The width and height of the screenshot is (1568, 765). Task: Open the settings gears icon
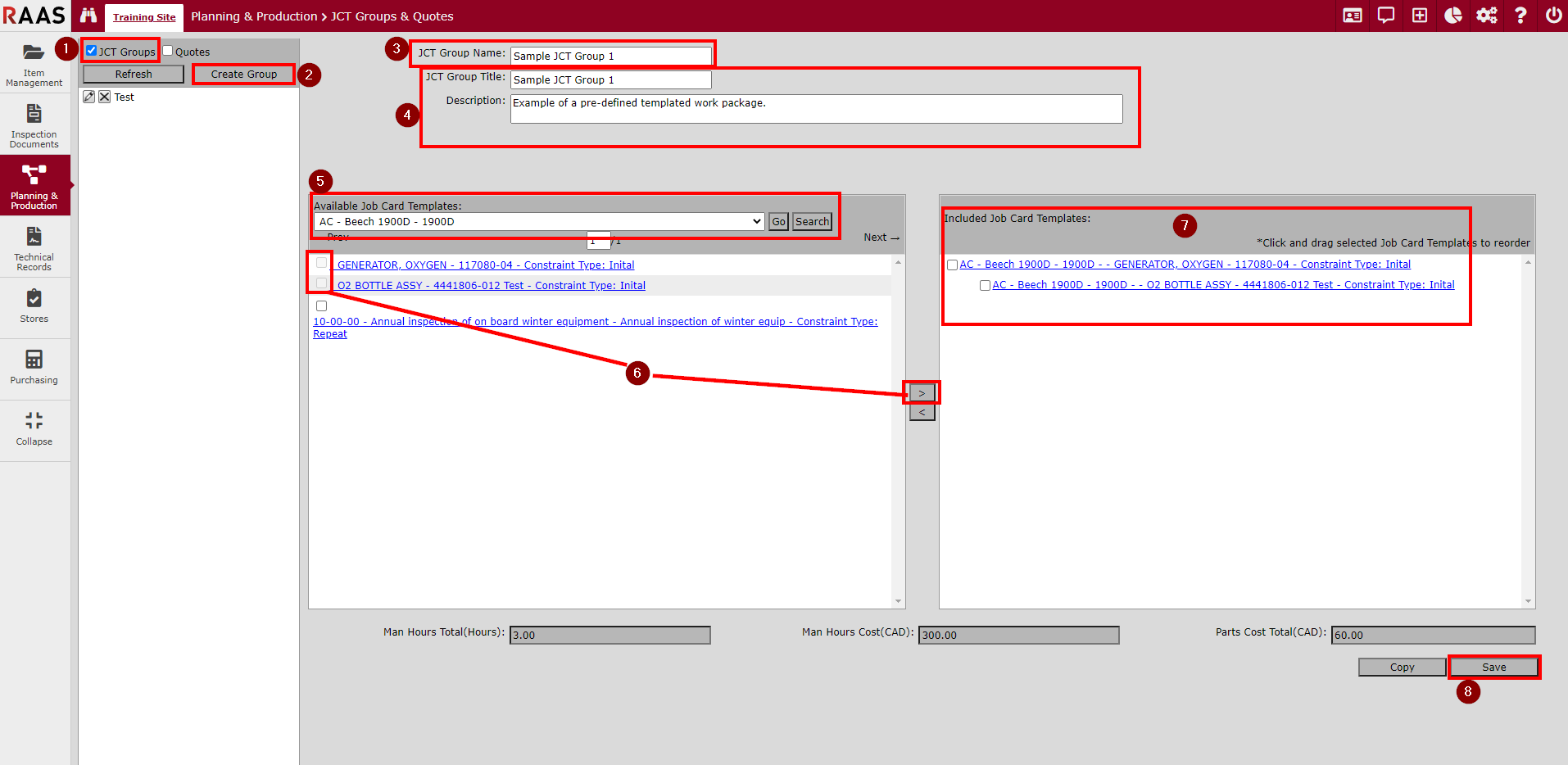click(x=1486, y=16)
